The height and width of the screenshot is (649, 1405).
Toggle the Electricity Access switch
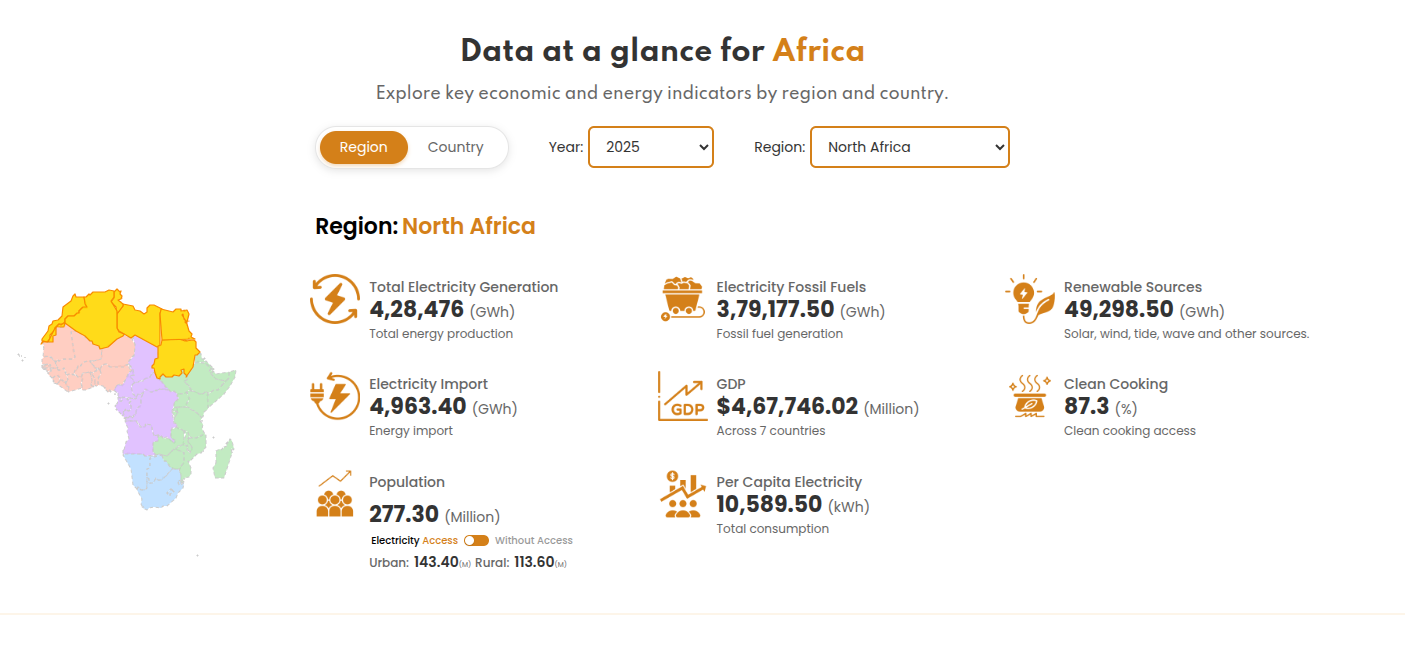[476, 540]
